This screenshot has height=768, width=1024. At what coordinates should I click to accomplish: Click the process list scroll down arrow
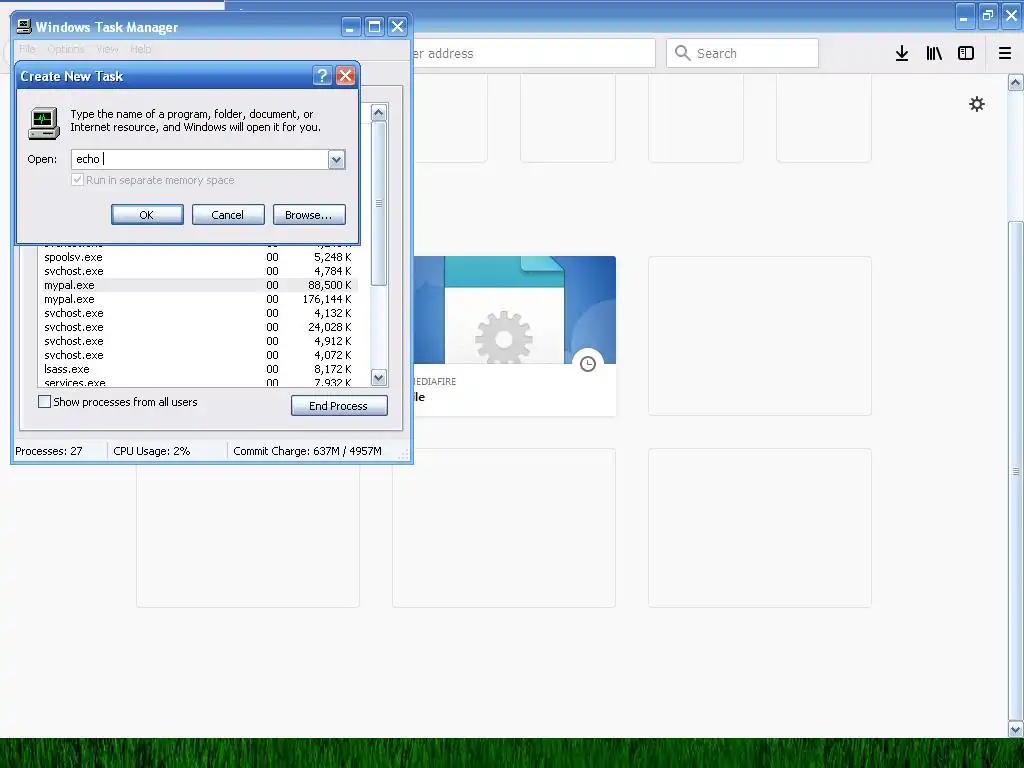(x=379, y=377)
